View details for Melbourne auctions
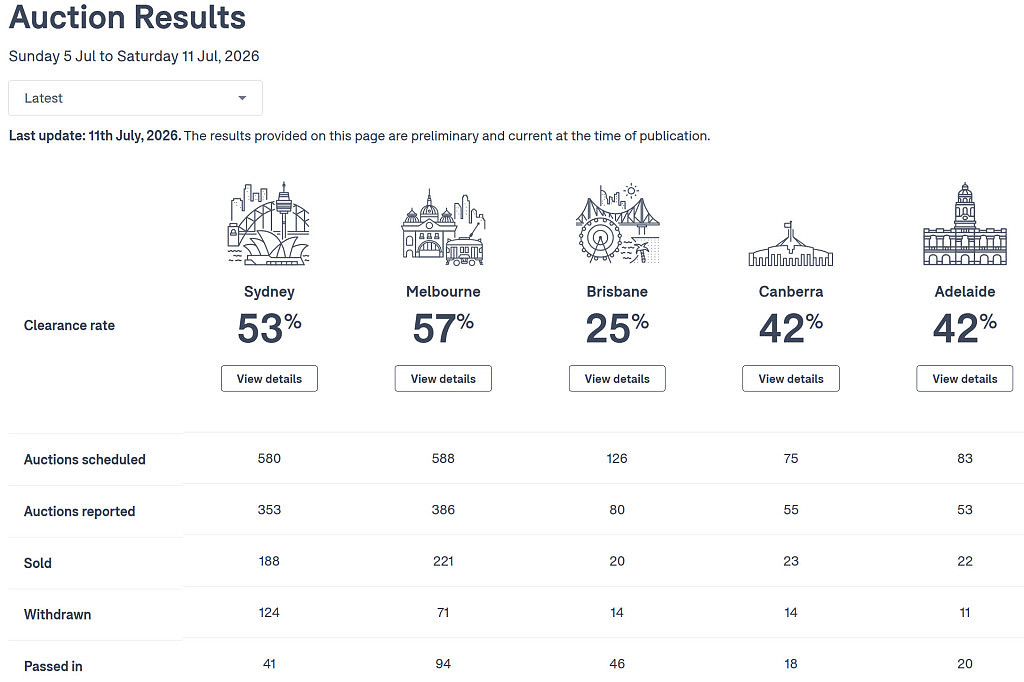This screenshot has width=1024, height=682. pos(443,379)
